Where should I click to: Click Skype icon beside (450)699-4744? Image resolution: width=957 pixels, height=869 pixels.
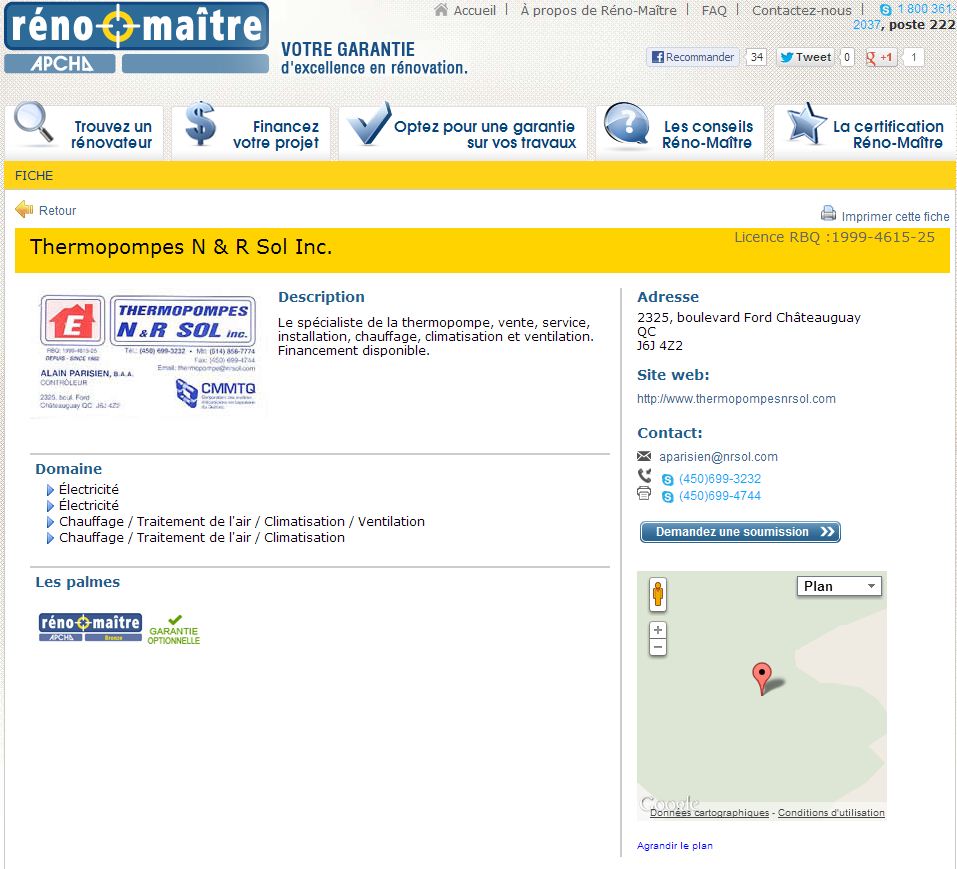[668, 497]
